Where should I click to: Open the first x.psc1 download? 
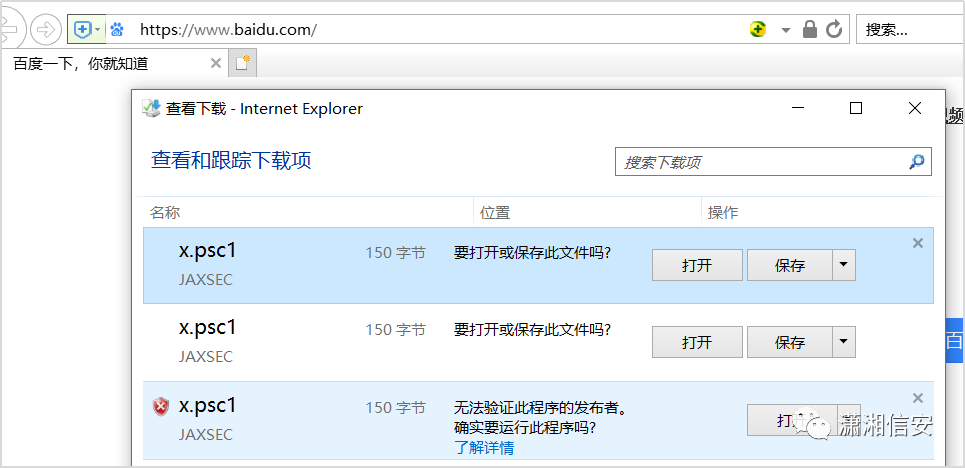click(x=697, y=265)
